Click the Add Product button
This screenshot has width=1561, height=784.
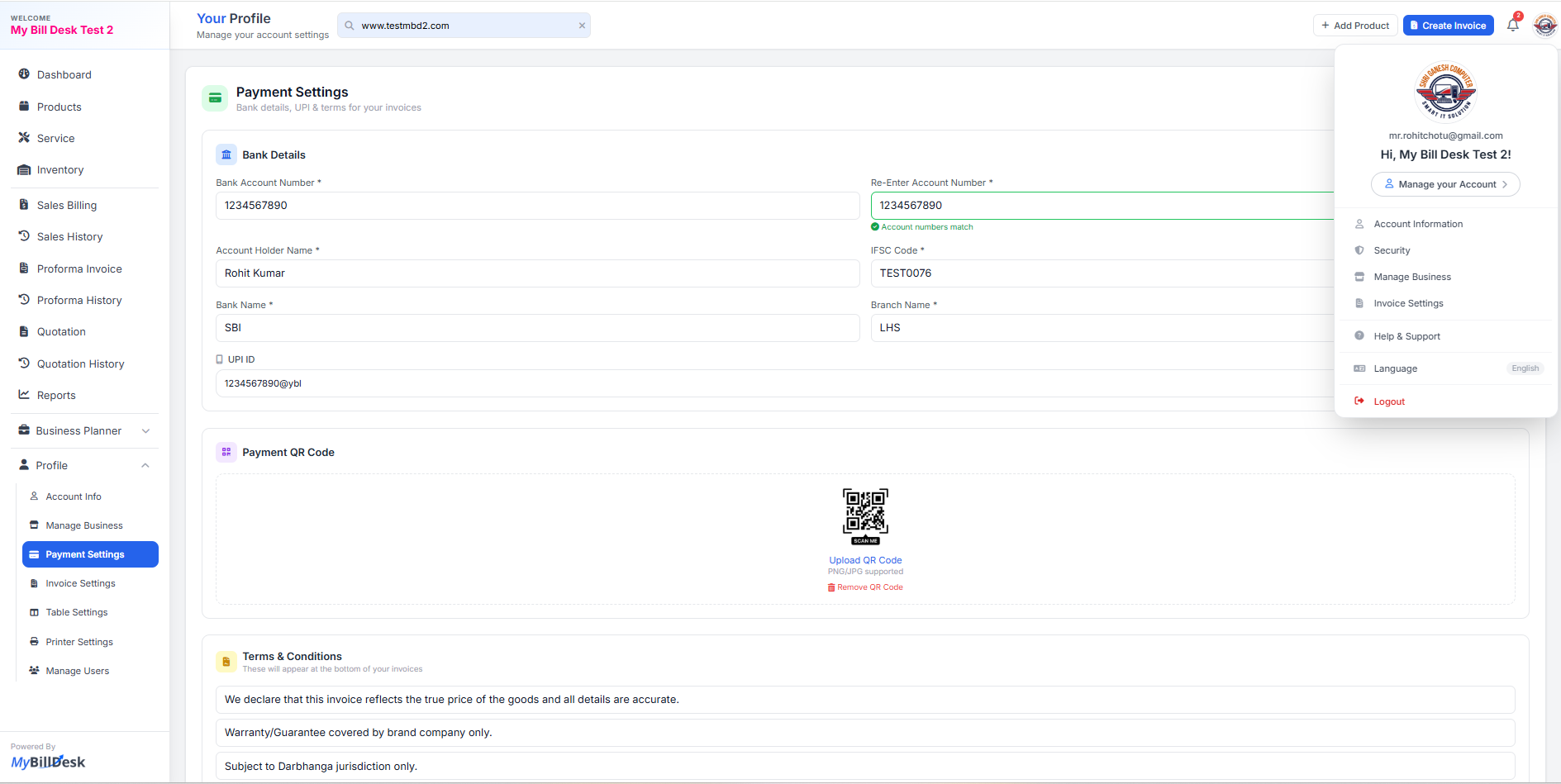1355,26
